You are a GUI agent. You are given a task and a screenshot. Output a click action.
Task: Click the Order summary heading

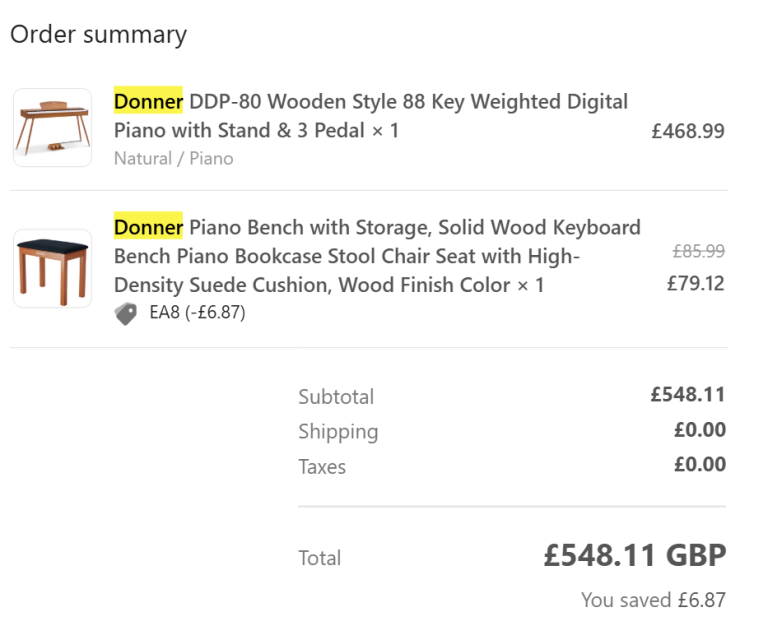point(98,35)
